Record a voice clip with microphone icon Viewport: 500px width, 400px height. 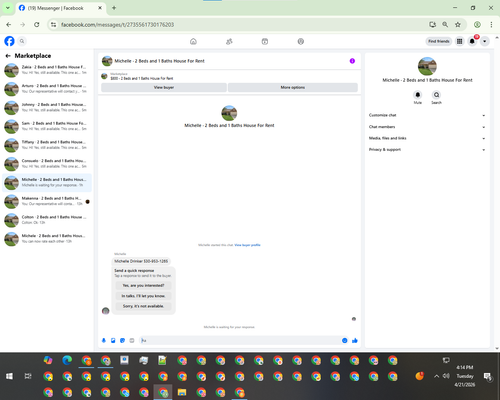(104, 340)
